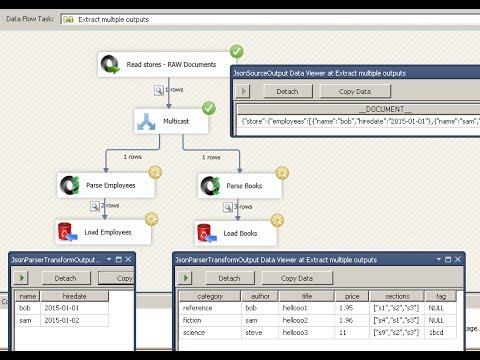Click Detach in employees data viewer
This screenshot has height=360, width=480.
(66, 278)
